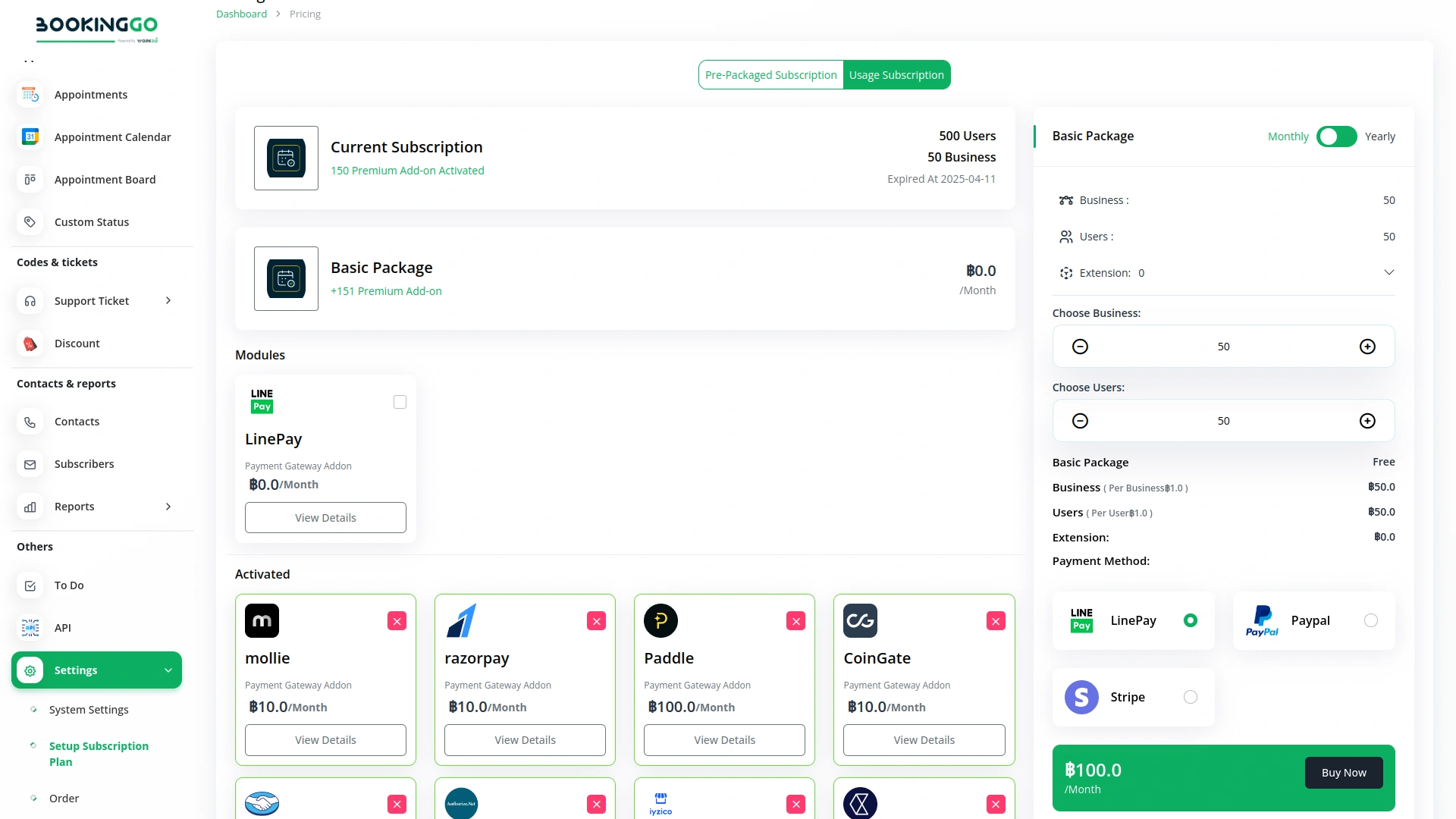
Task: Select Paypal payment method radio button
Action: pos(1370,620)
